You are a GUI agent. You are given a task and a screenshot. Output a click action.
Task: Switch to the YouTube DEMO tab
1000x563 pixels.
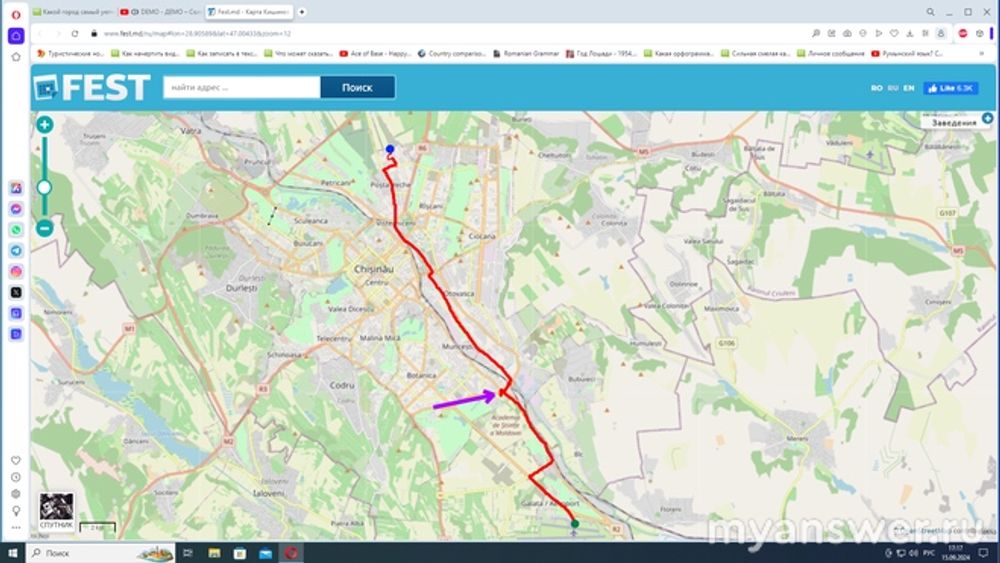159,12
